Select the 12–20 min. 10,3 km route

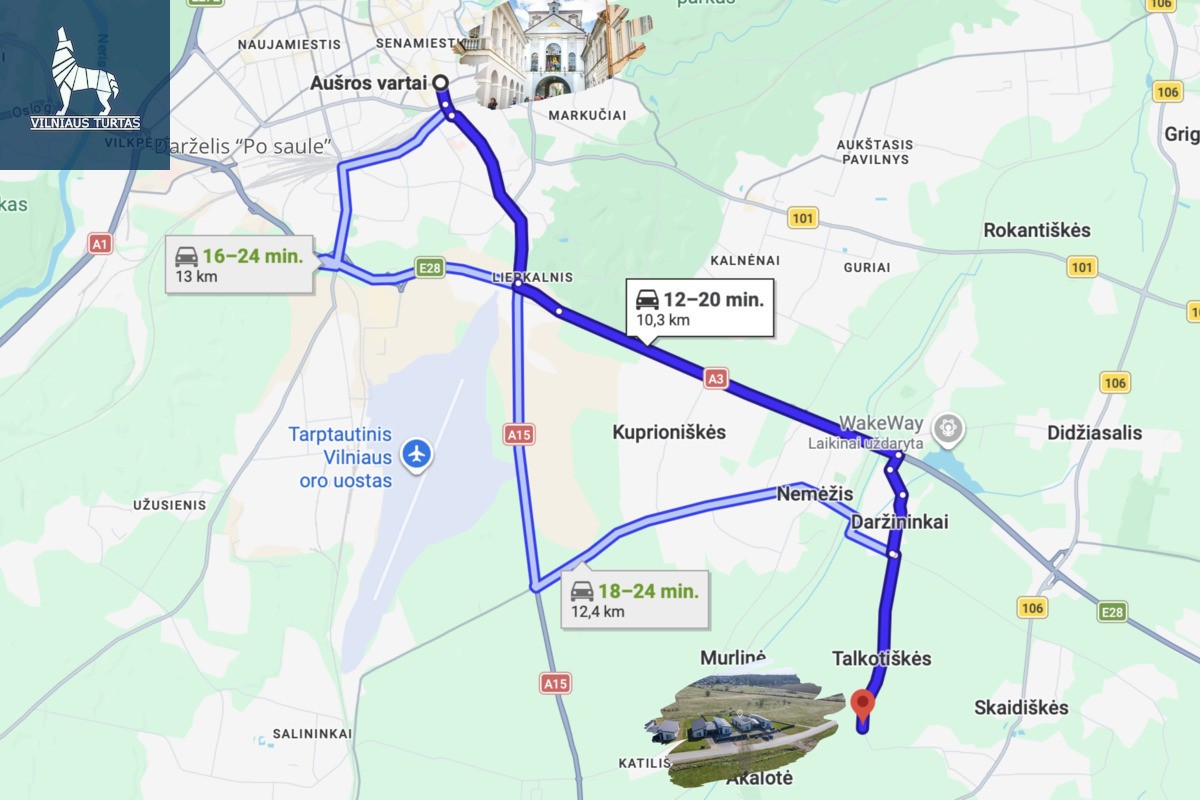(700, 309)
